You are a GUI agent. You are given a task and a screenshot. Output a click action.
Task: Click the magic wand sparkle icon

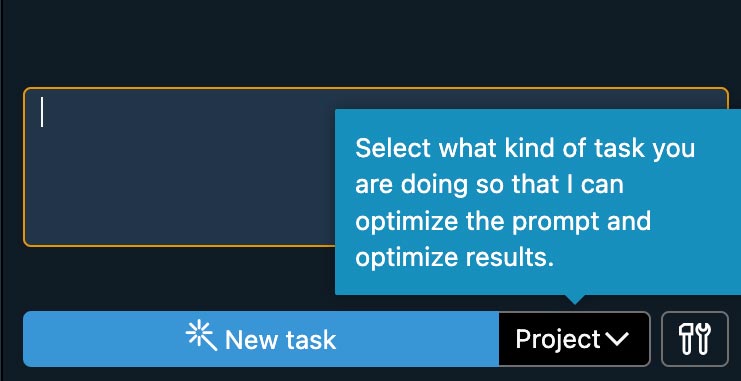(x=201, y=335)
